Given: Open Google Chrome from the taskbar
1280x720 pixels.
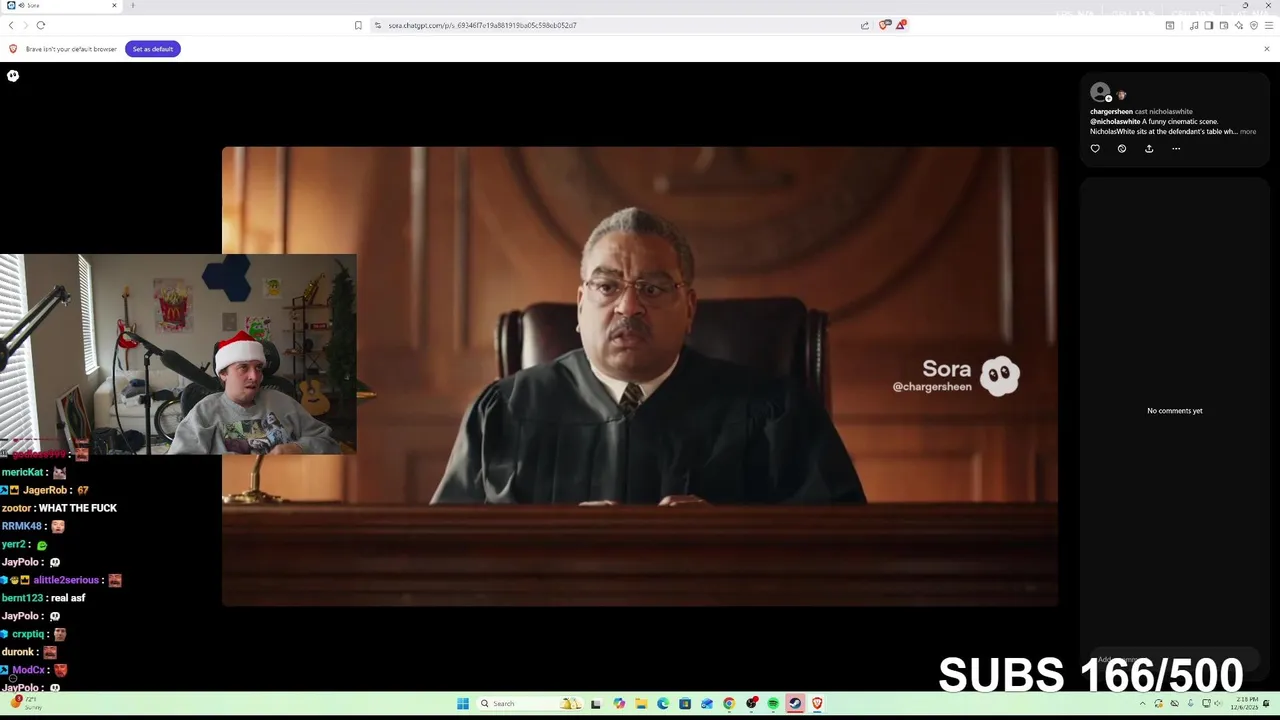Looking at the screenshot, I should [x=729, y=703].
